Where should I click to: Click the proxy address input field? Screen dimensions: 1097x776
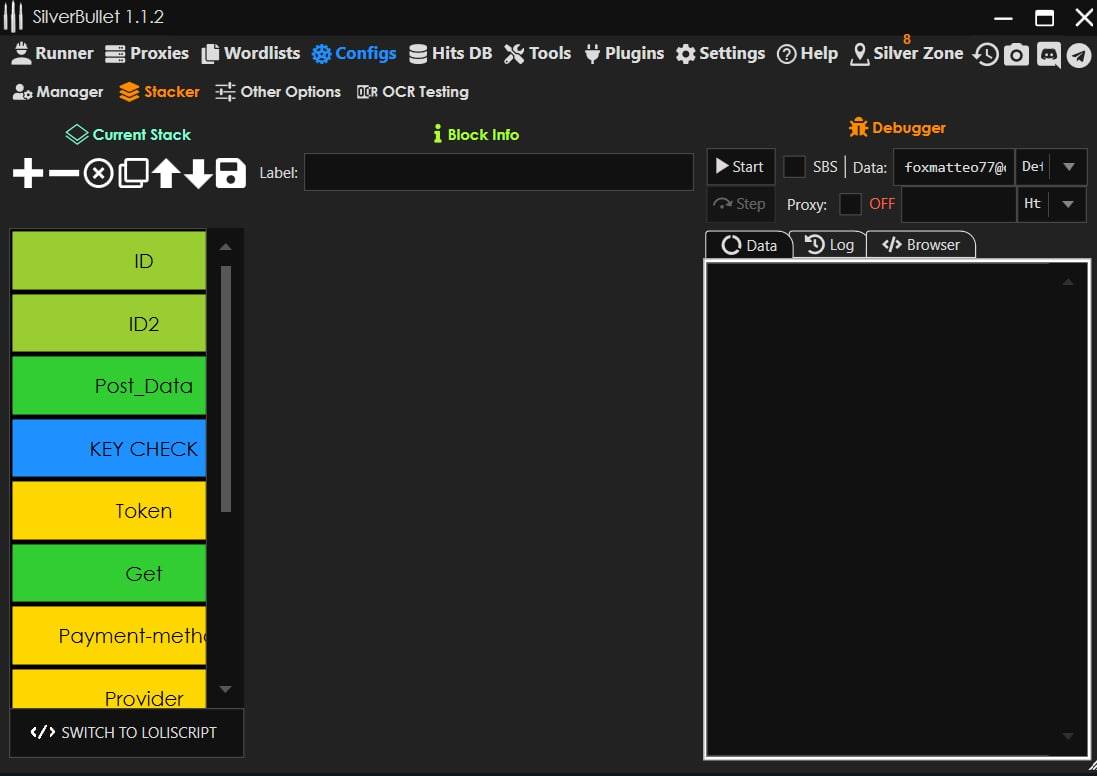(x=958, y=204)
